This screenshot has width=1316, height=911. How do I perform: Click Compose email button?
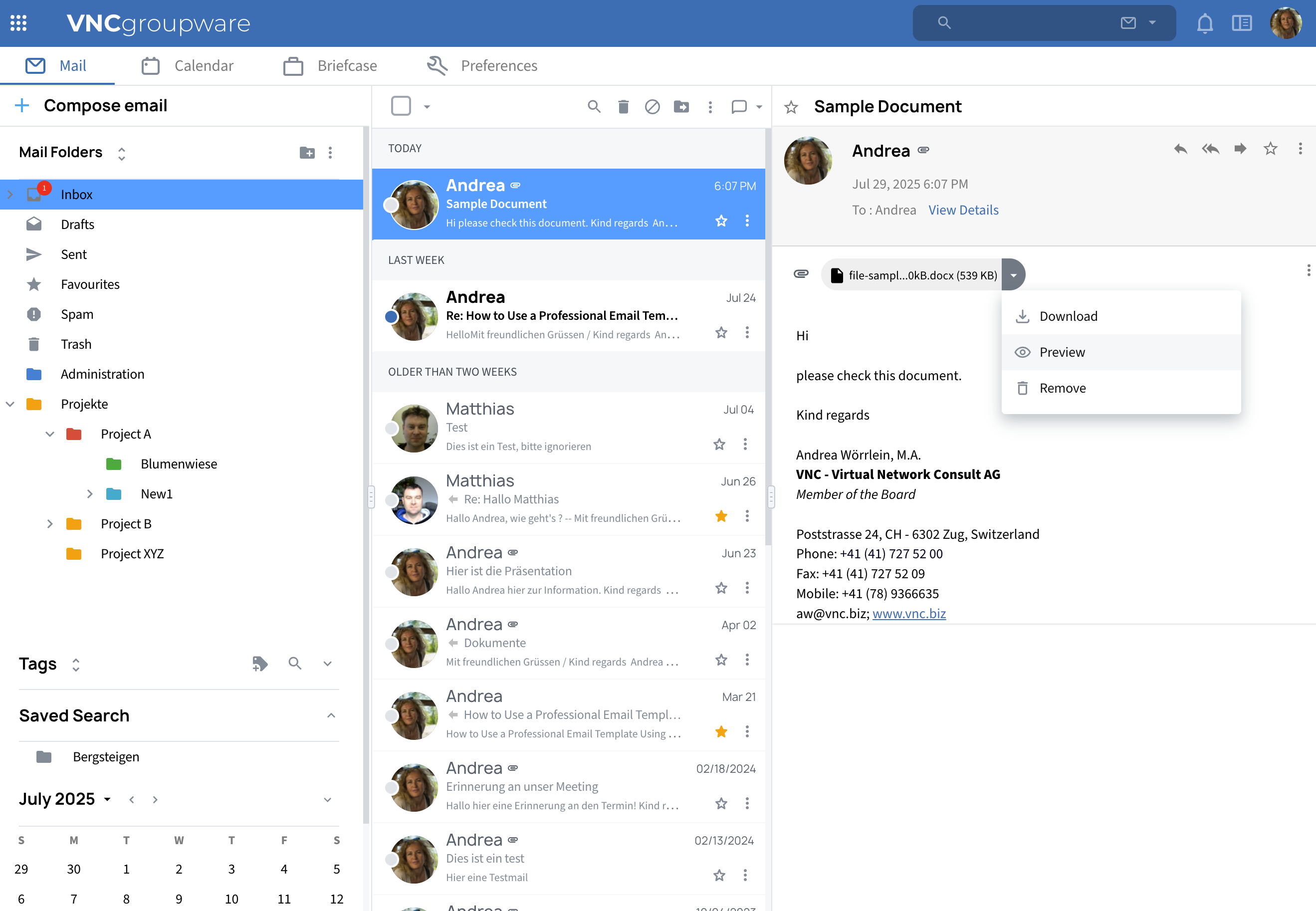coord(91,106)
